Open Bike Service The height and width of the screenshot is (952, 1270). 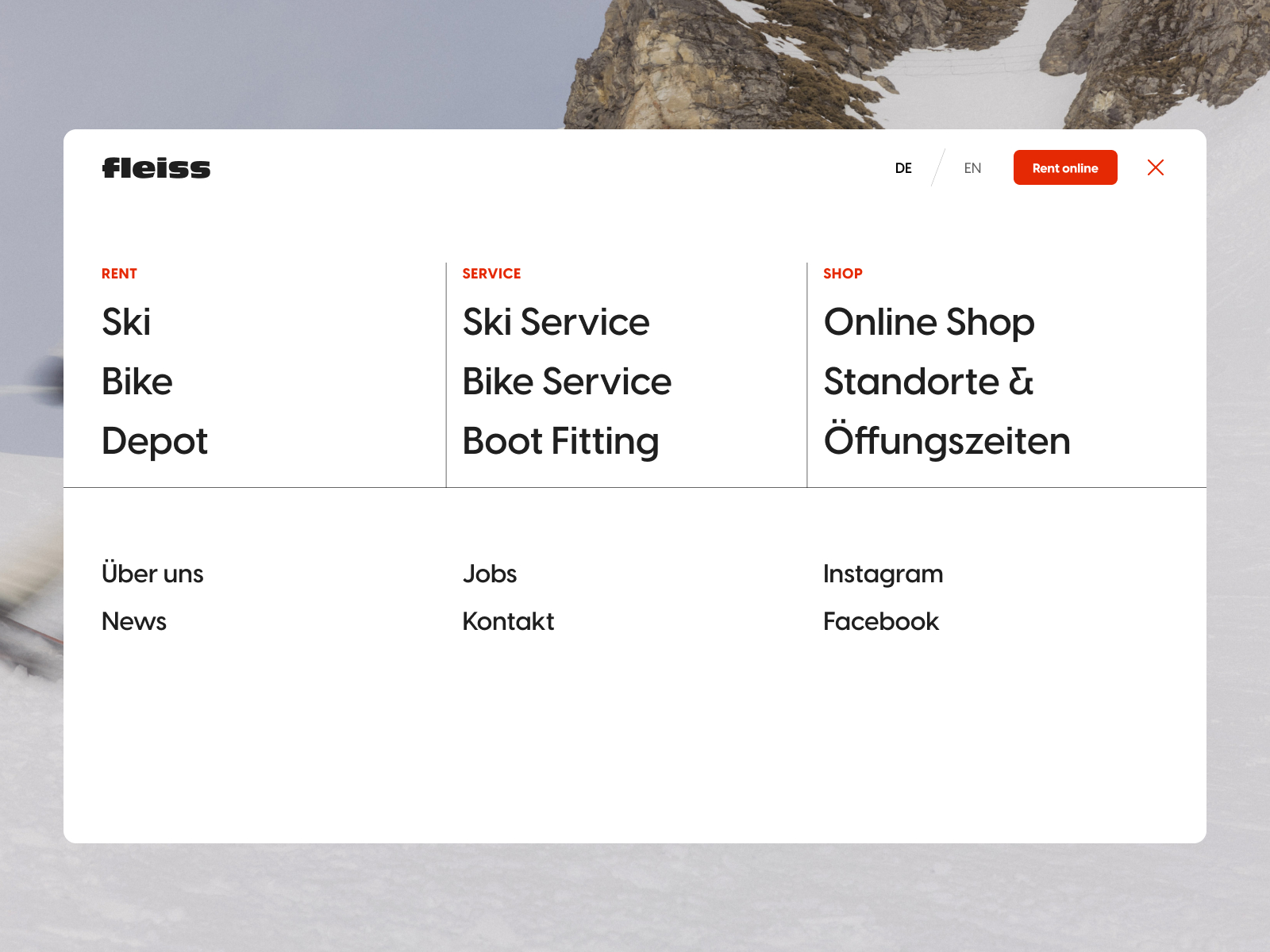click(567, 382)
